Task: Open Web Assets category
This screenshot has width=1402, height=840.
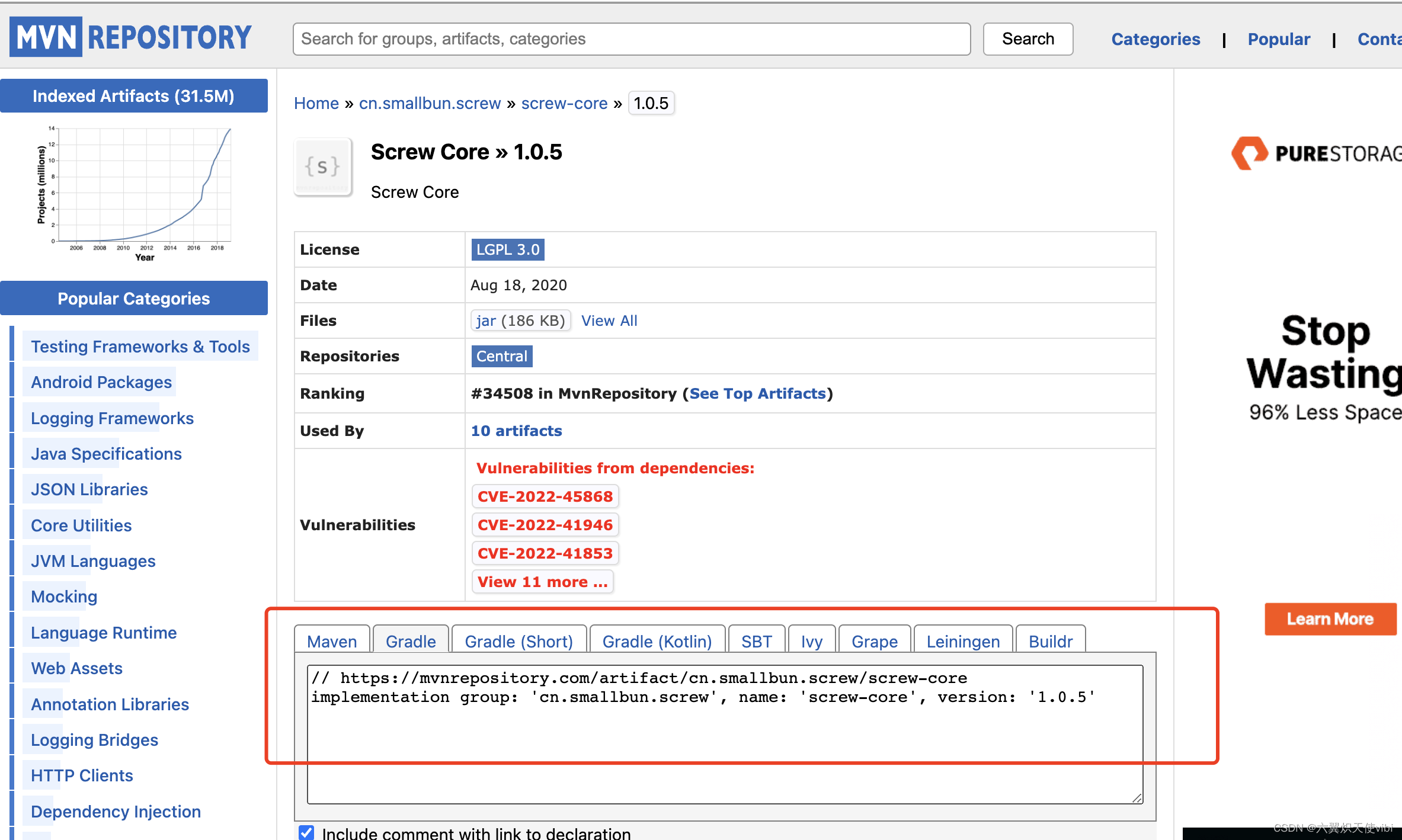Action: click(76, 668)
